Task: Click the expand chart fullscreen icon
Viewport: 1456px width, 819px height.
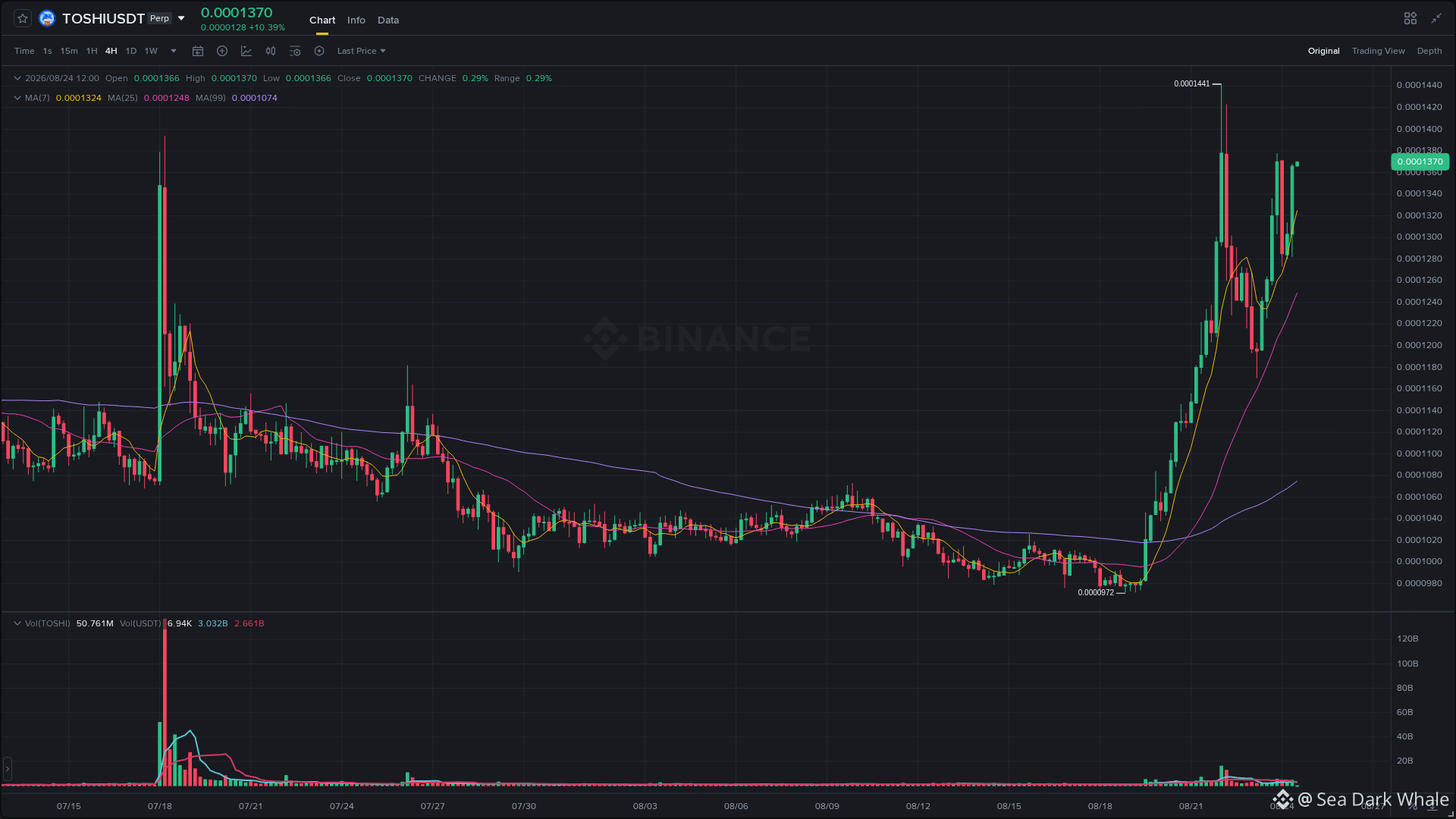Action: (x=1436, y=18)
